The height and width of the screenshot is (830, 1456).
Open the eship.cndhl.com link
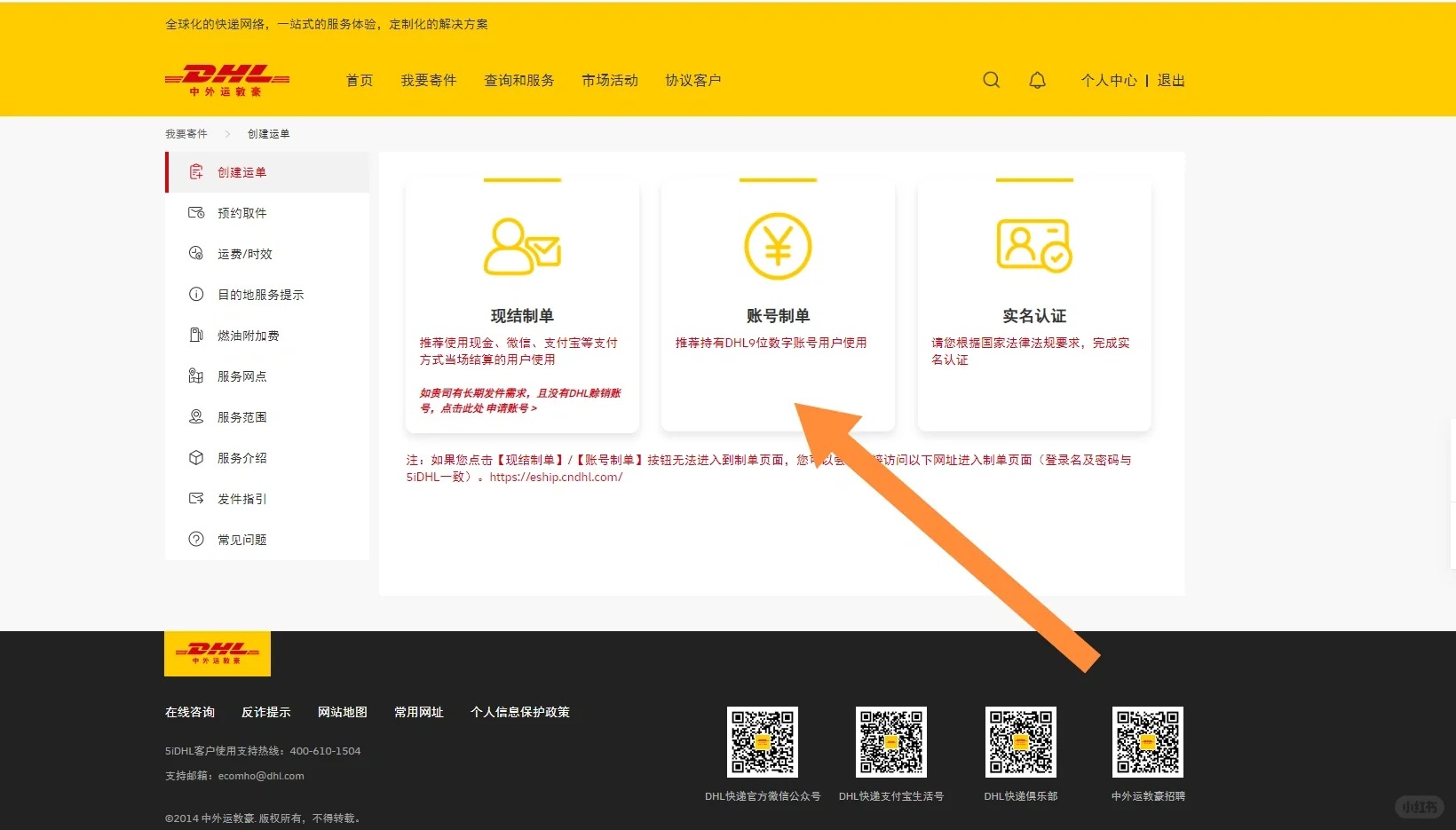[556, 478]
